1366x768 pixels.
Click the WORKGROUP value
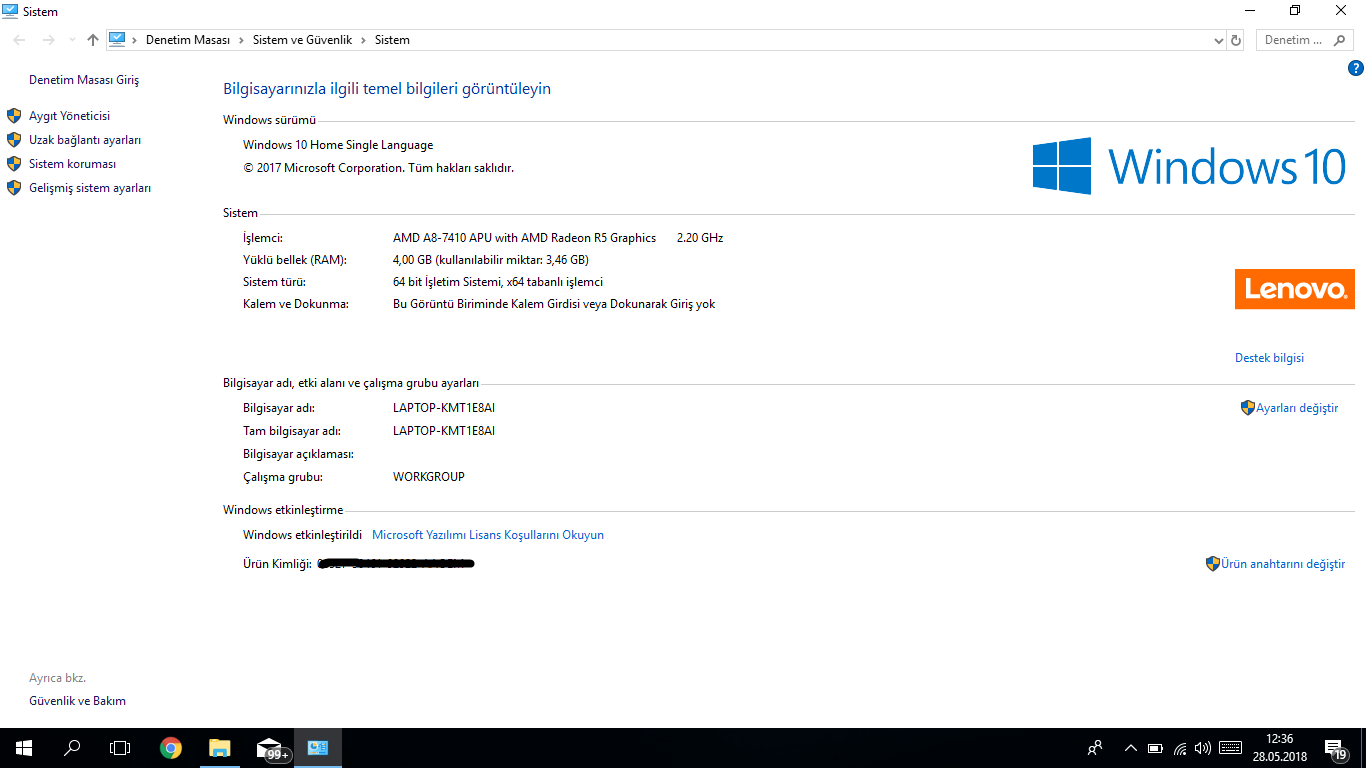coord(429,477)
